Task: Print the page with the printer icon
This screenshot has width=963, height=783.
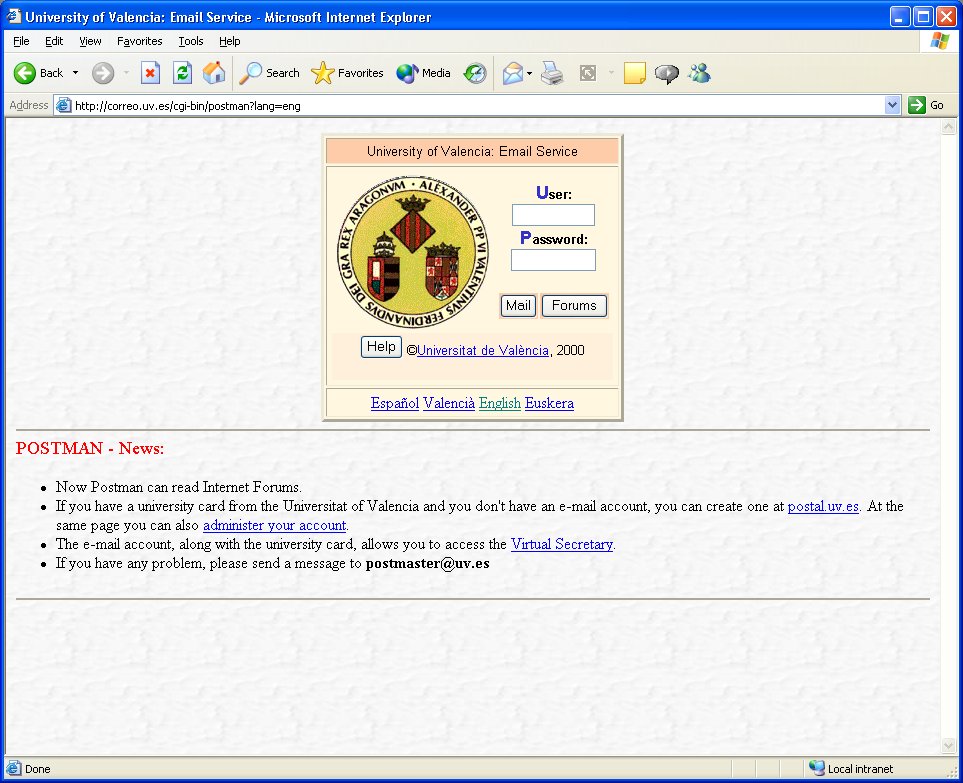Action: point(552,73)
